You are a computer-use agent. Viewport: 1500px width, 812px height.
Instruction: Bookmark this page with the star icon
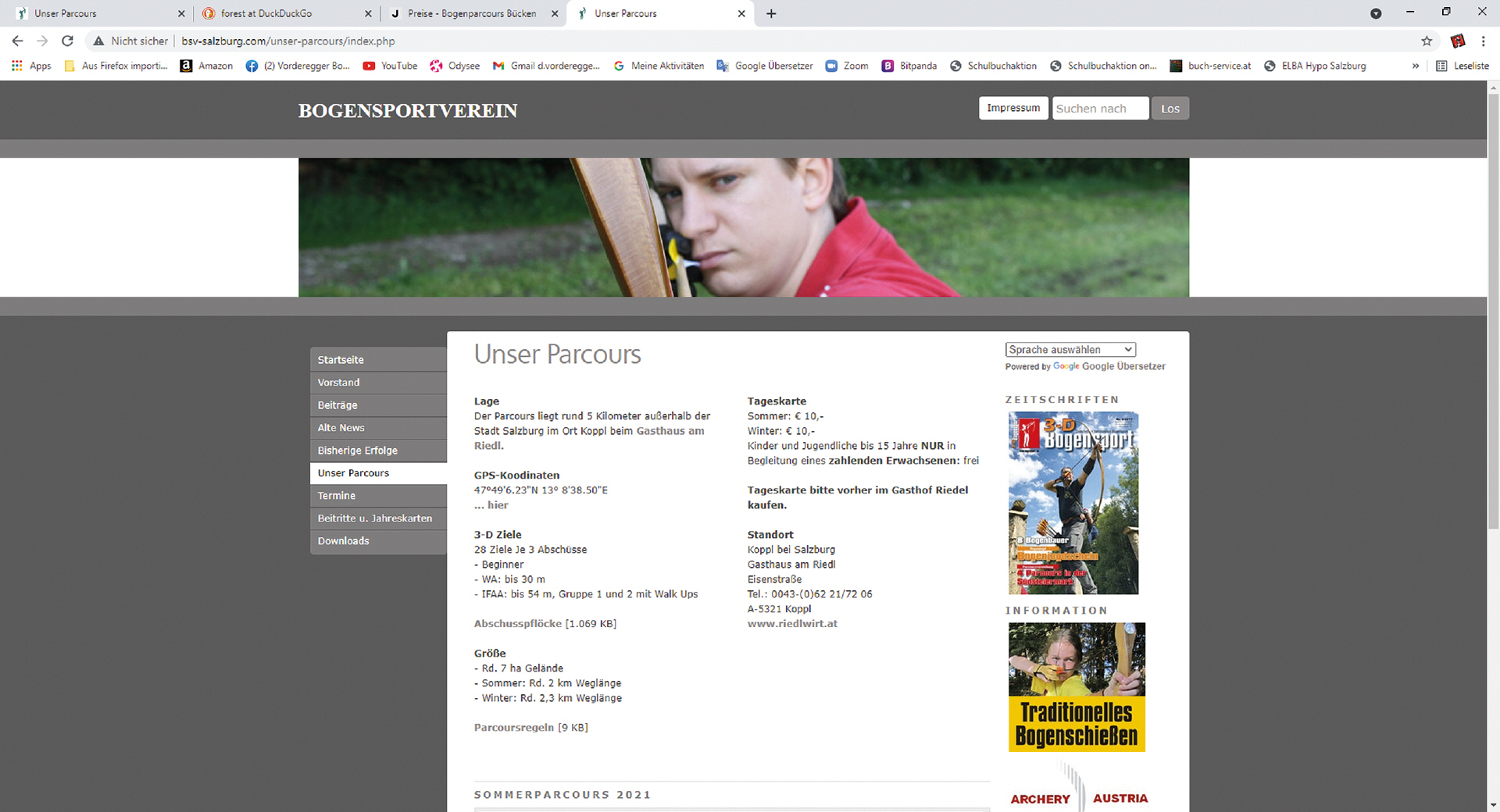coord(1427,41)
